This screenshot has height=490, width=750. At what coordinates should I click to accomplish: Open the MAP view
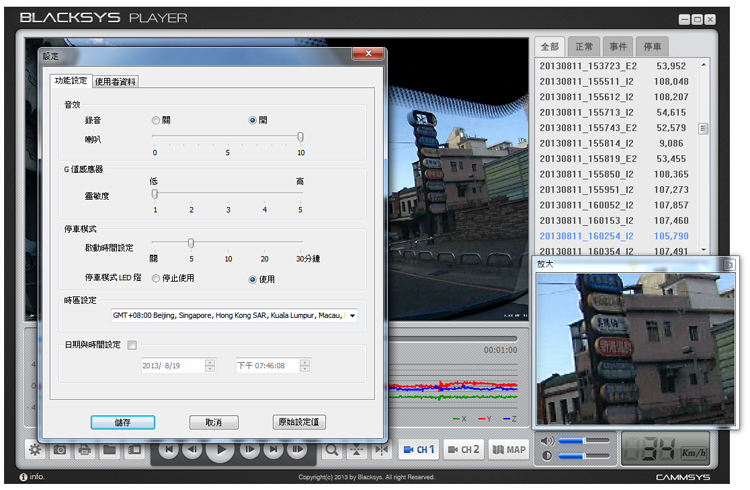point(509,450)
